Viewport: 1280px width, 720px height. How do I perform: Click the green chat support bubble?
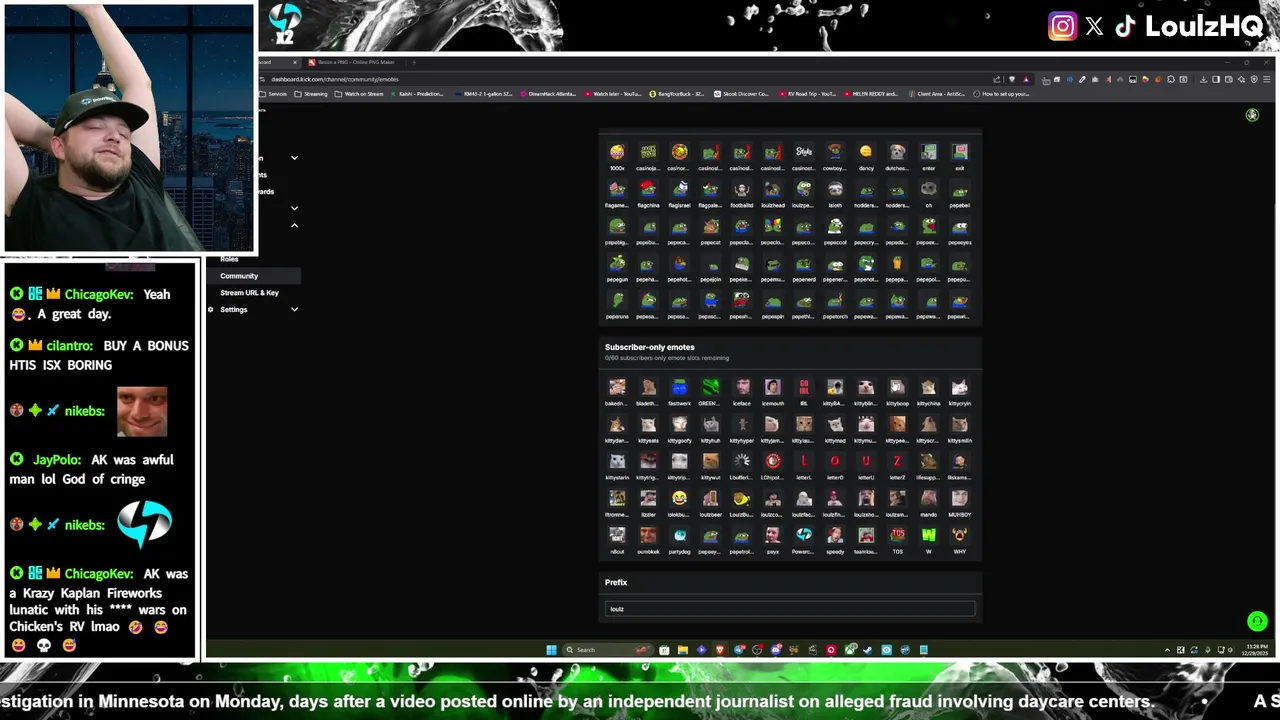(1257, 622)
